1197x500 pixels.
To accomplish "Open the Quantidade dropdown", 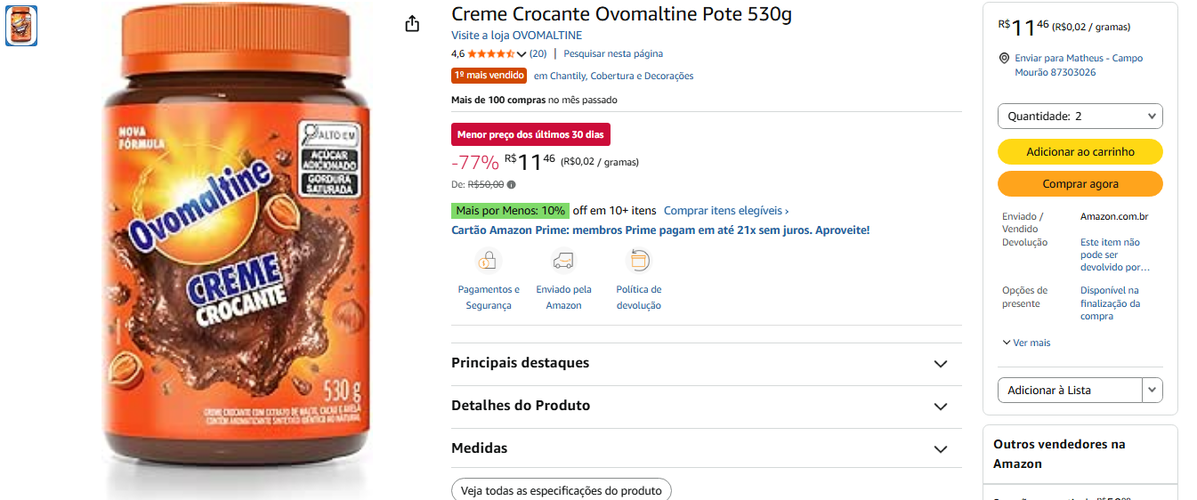I will pyautogui.click(x=1080, y=116).
